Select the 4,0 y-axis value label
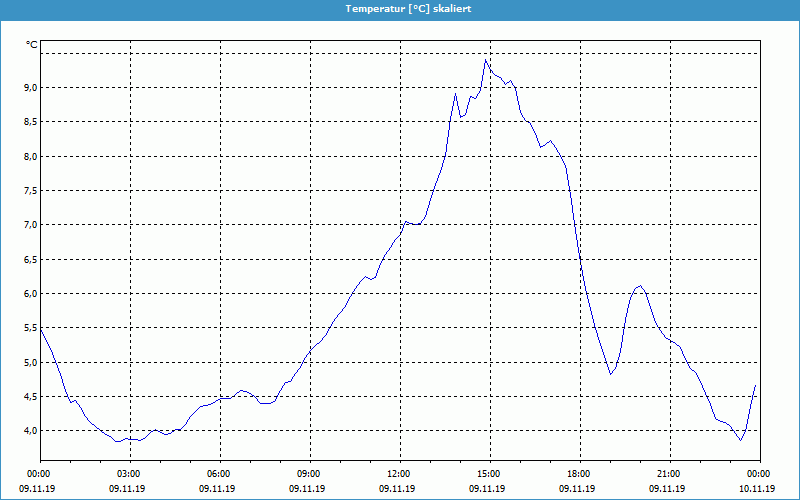Image resolution: width=800 pixels, height=500 pixels. click(30, 431)
